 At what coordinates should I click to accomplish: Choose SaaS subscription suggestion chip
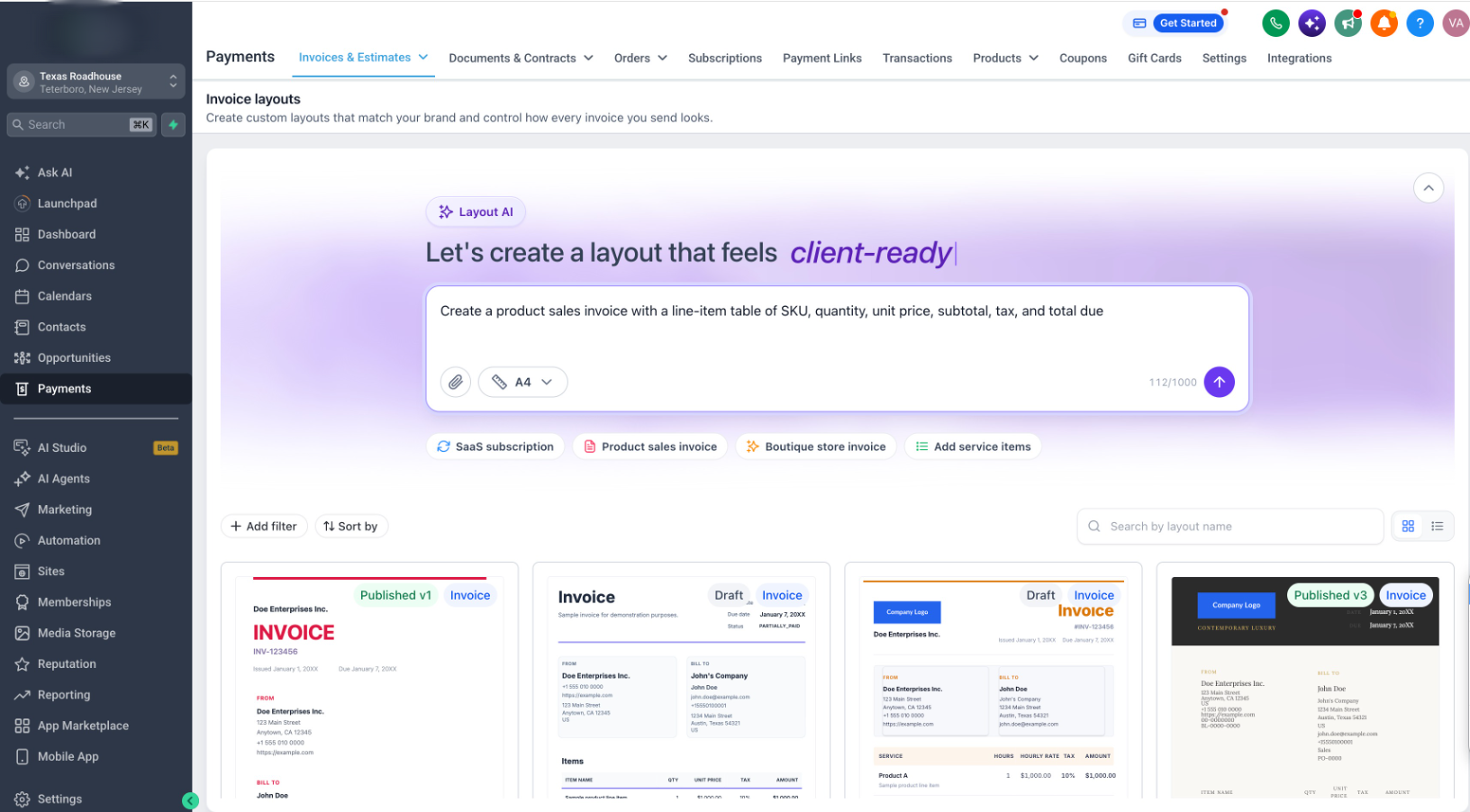[x=495, y=447]
